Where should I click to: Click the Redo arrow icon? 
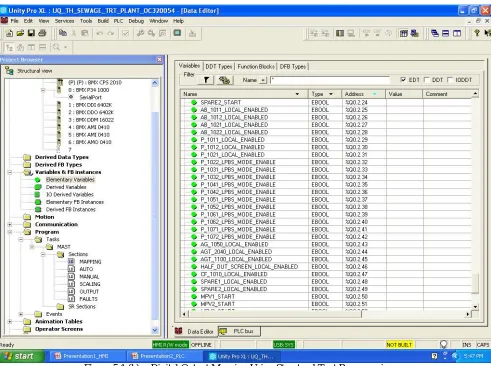[110, 33]
